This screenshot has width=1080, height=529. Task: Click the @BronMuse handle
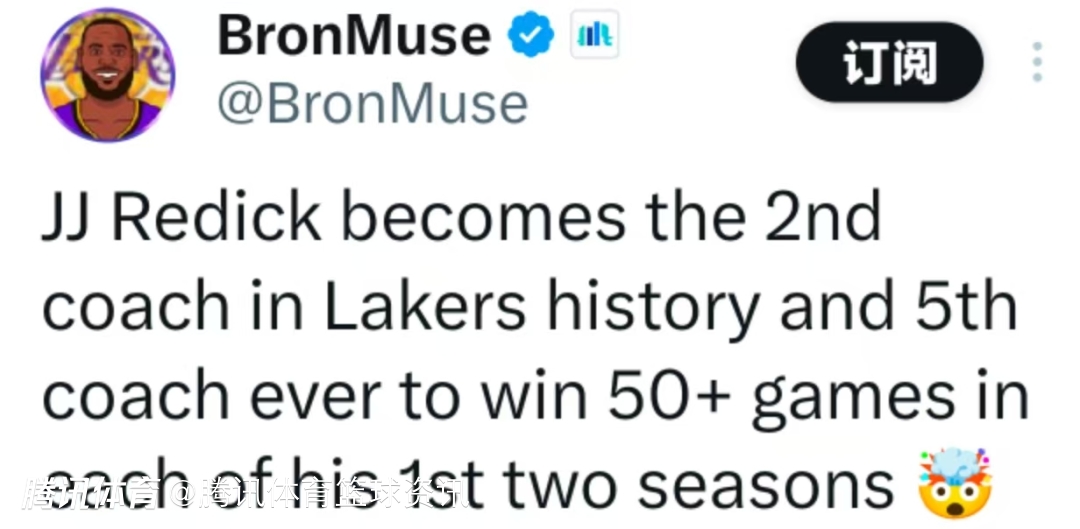point(372,102)
